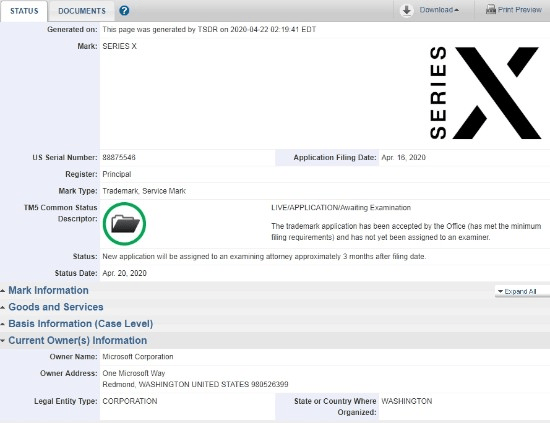Click the One Microsoft Way address line
The image size is (550, 423).
(x=134, y=373)
